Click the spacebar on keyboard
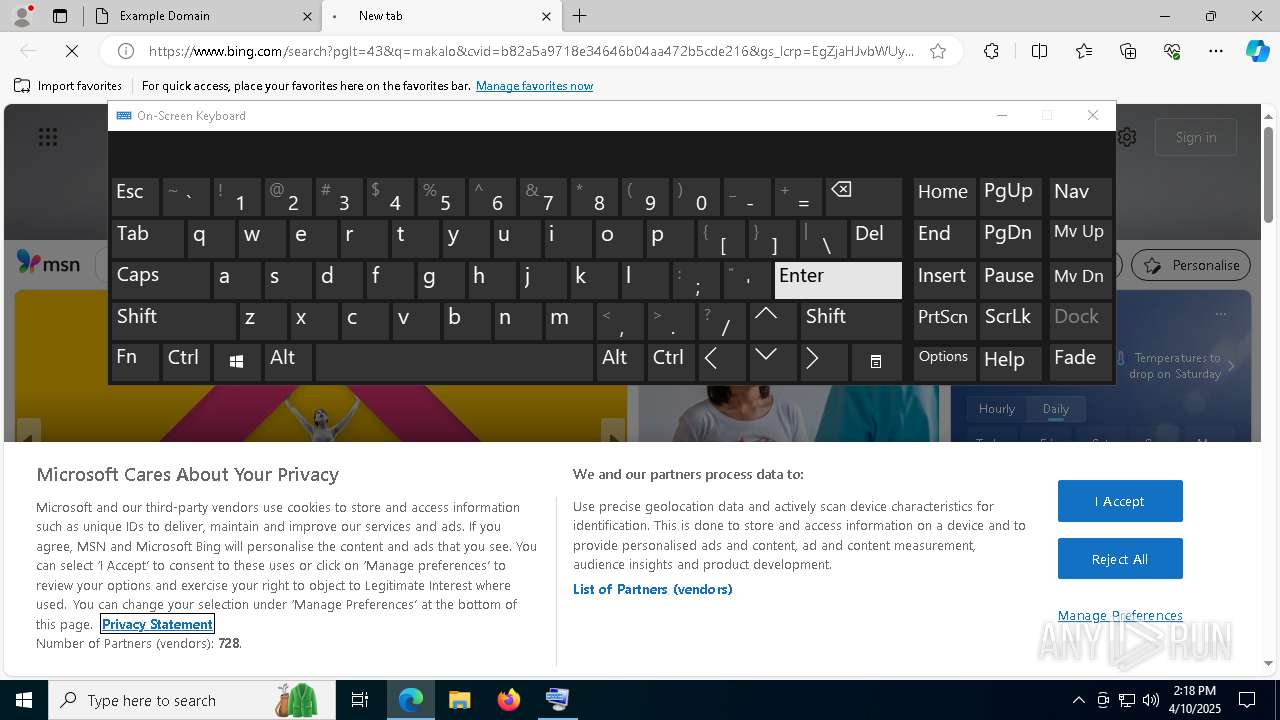The width and height of the screenshot is (1280, 720). [454, 362]
